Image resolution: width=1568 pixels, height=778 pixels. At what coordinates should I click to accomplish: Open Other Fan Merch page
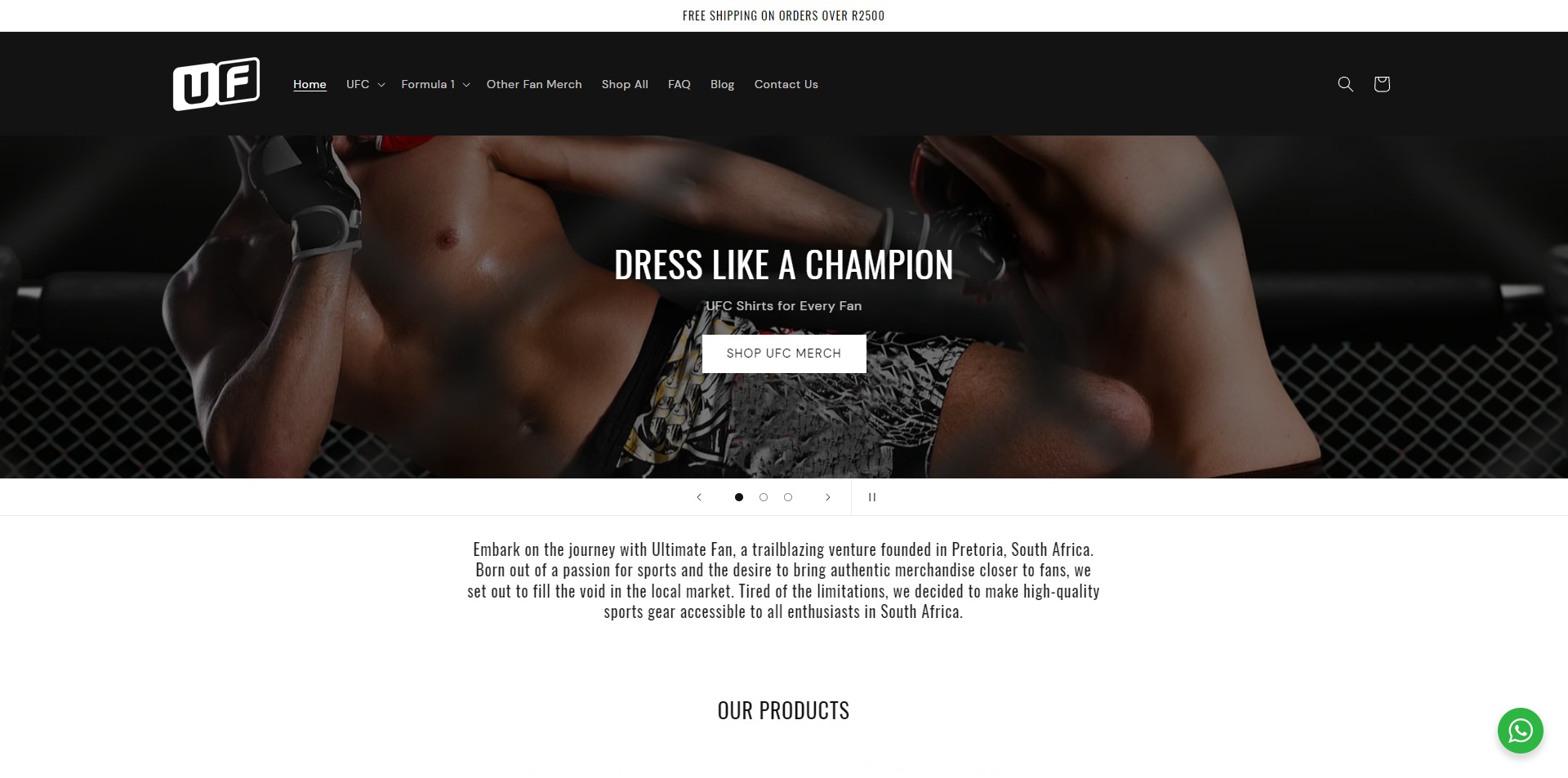[x=534, y=84]
